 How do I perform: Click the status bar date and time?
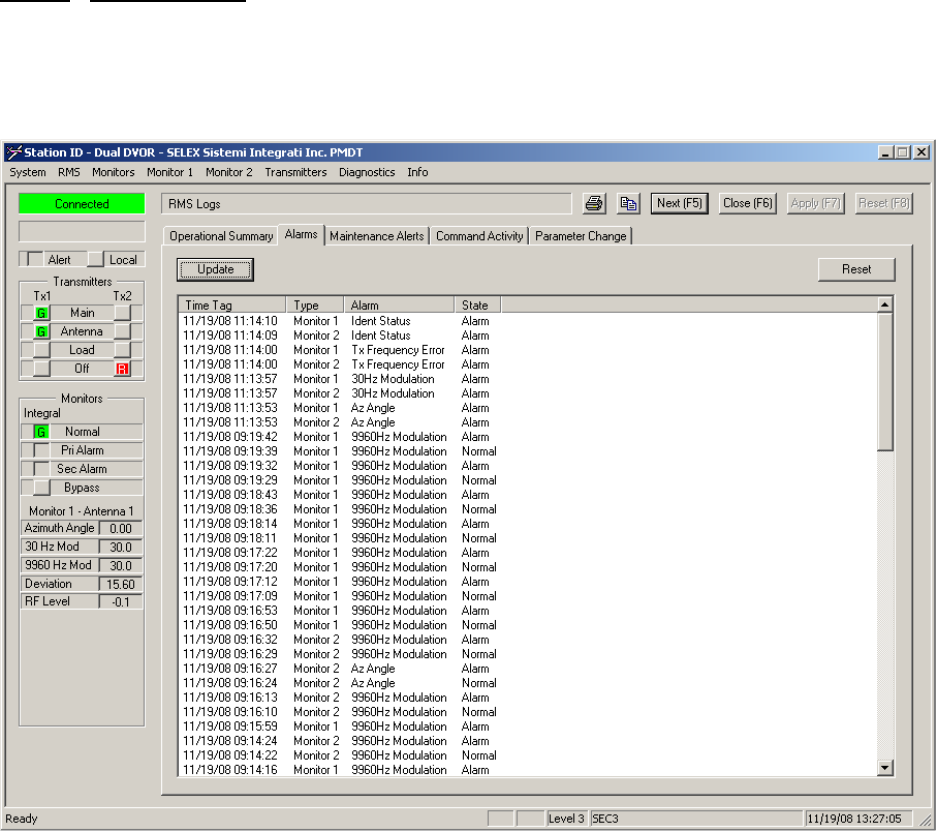(858, 818)
